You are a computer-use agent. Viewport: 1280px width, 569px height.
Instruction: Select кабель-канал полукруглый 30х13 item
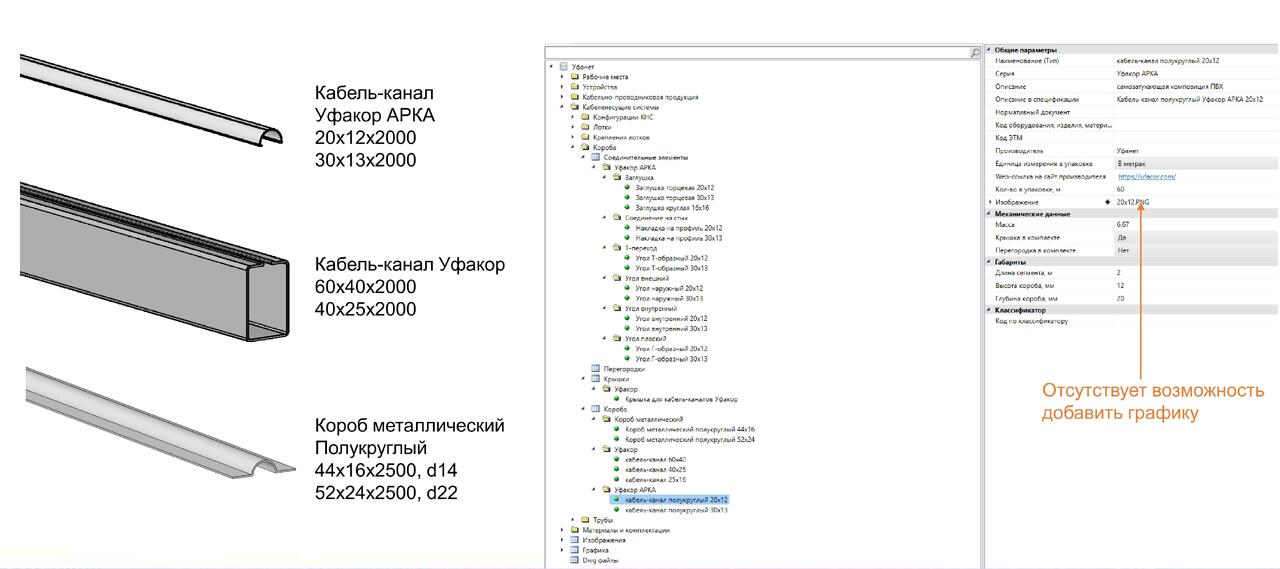coord(675,510)
